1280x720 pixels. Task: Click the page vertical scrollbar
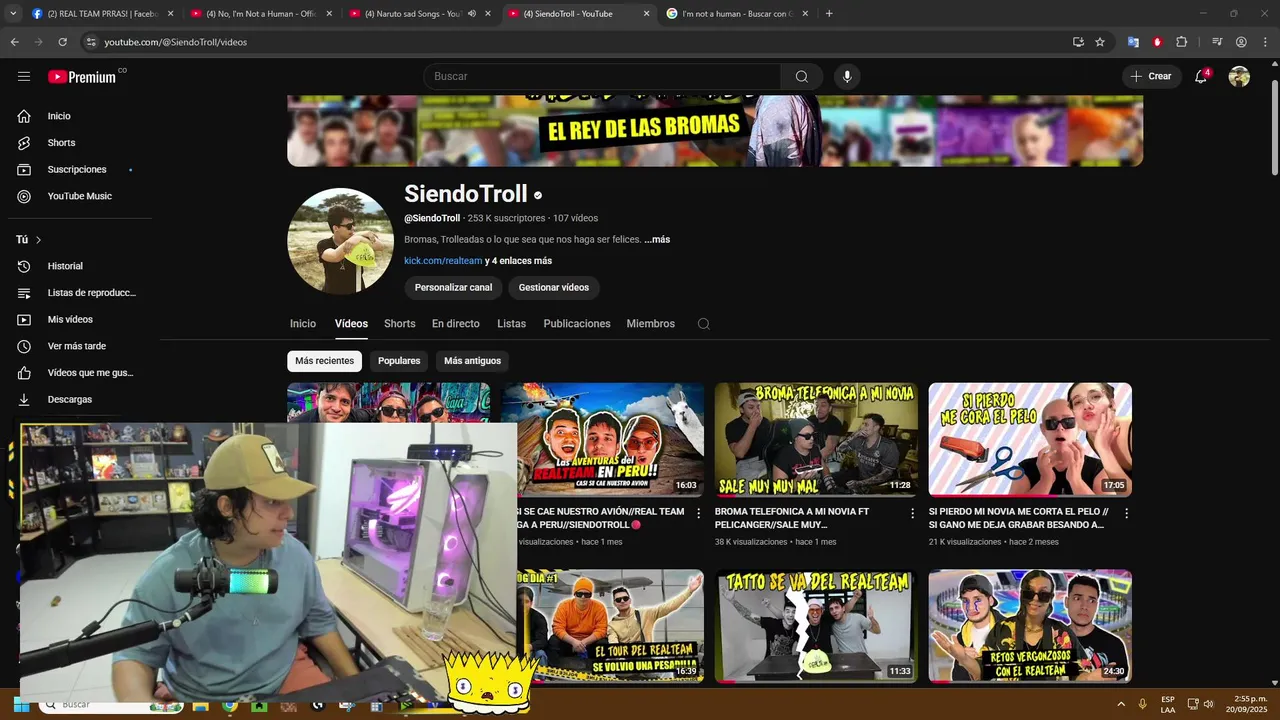[x=1274, y=130]
